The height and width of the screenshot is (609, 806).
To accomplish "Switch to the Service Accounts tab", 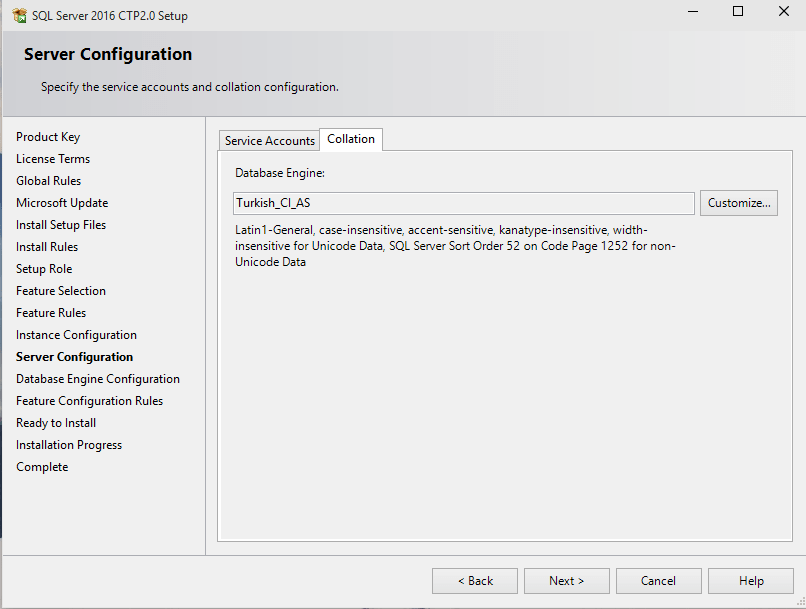I will (269, 140).
